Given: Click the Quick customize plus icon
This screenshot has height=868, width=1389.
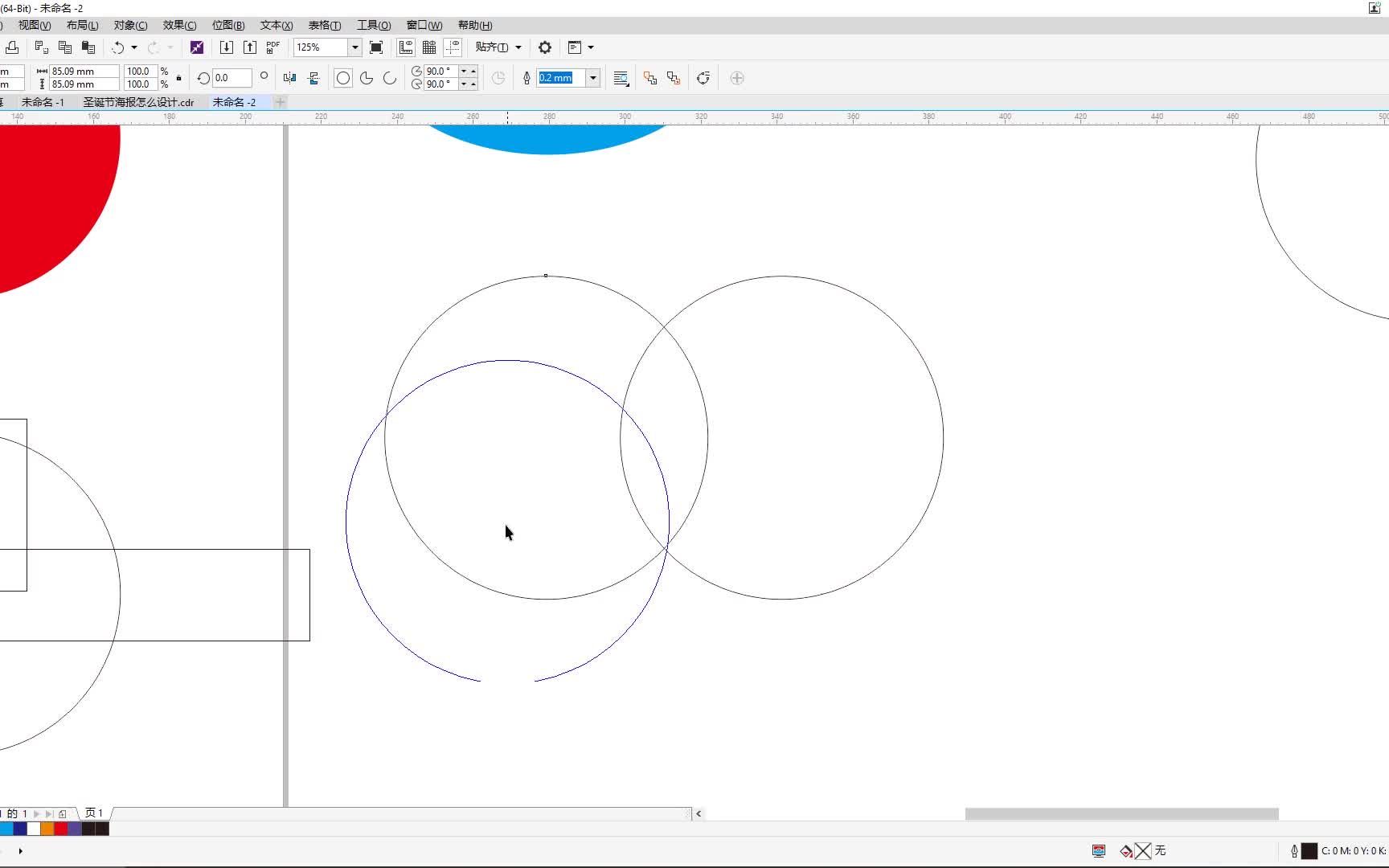Looking at the screenshot, I should (x=737, y=78).
